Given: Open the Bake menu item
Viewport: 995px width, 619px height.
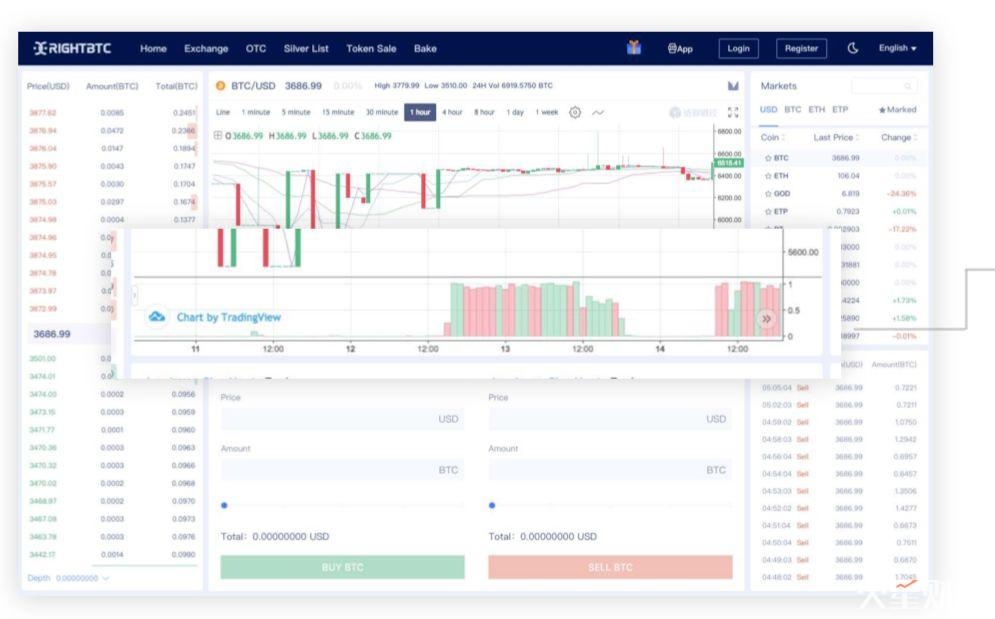Looking at the screenshot, I should (x=425, y=48).
